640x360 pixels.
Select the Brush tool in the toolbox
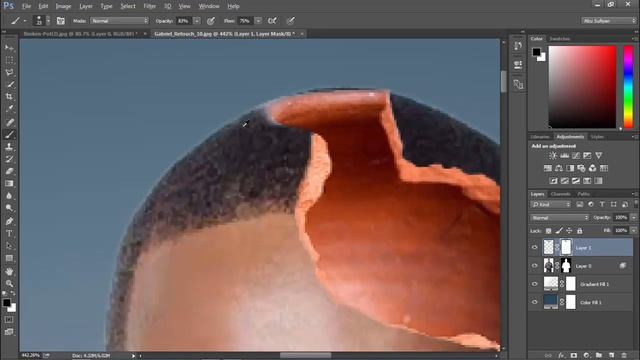pos(9,134)
